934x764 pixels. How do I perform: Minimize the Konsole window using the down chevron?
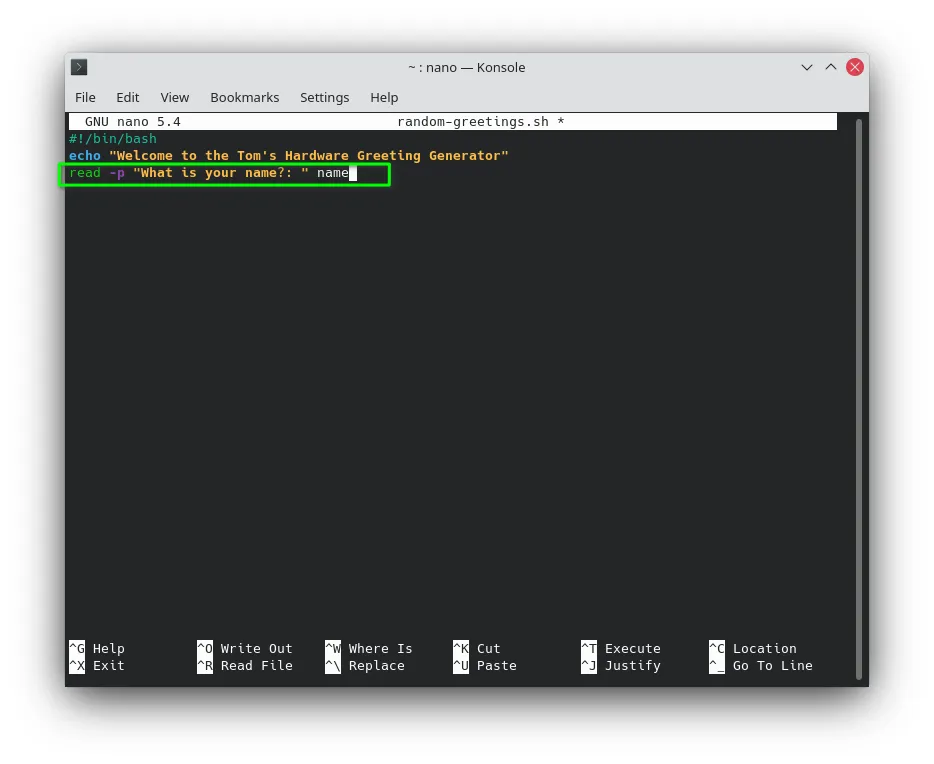807,67
